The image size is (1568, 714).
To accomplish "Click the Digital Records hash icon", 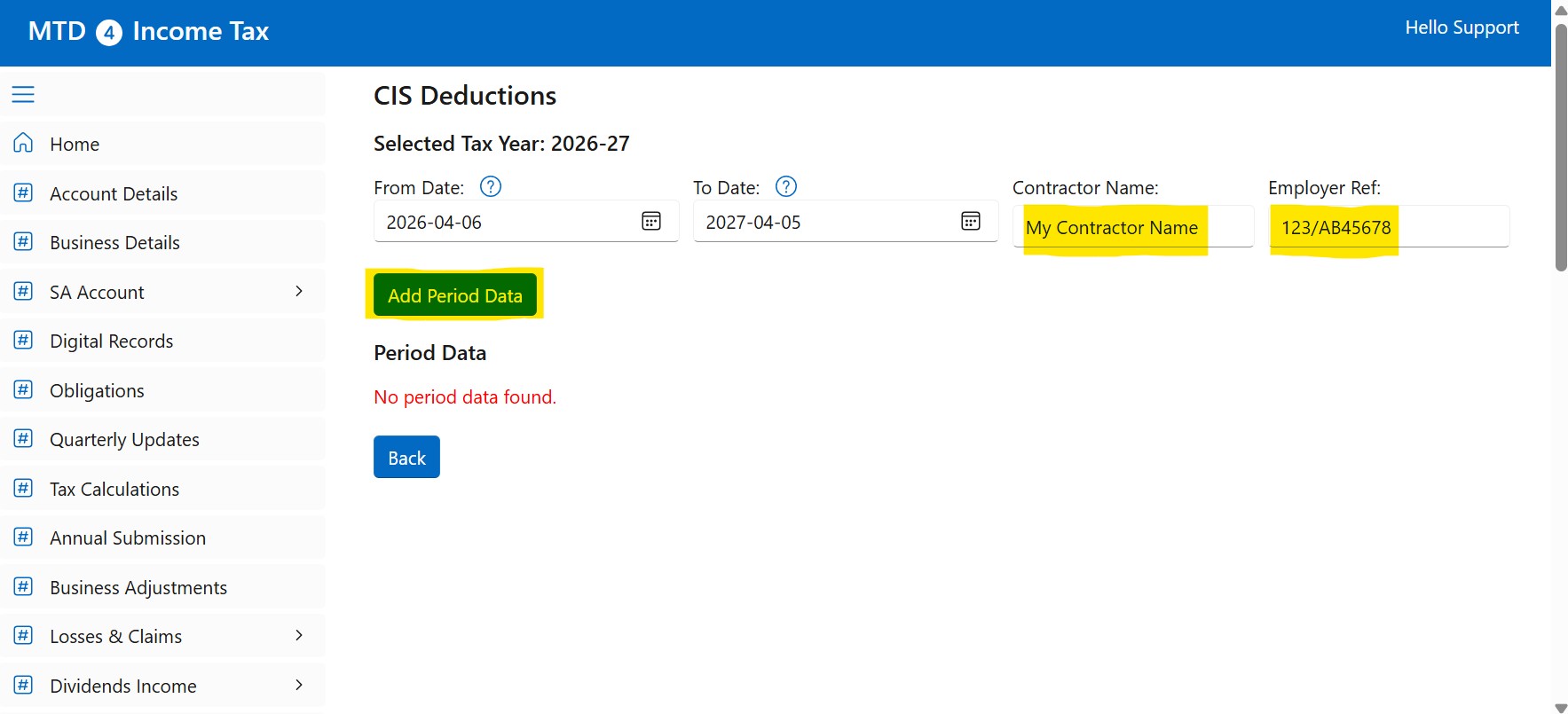I will click(x=23, y=340).
